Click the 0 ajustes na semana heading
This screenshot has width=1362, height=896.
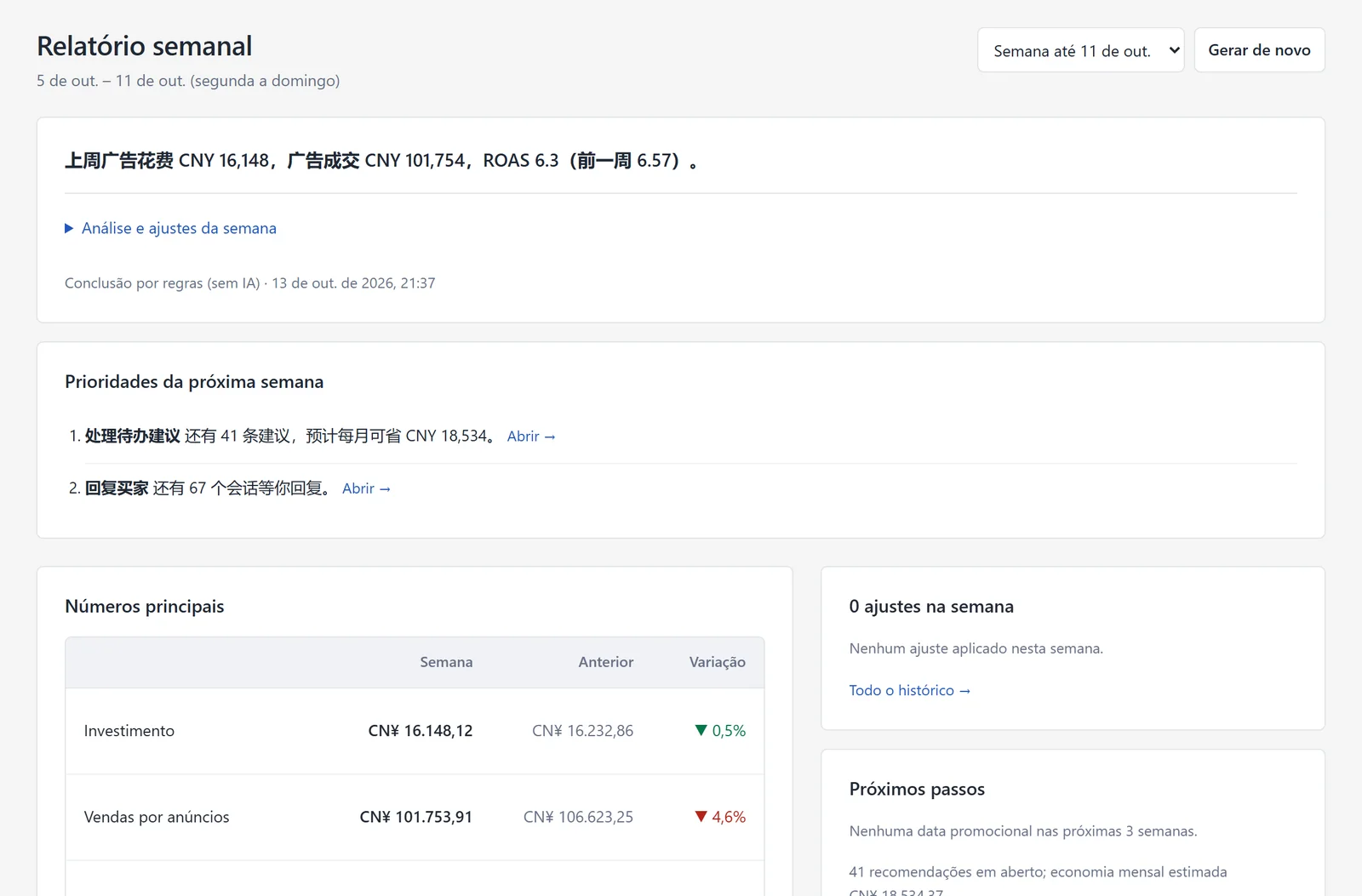931,607
